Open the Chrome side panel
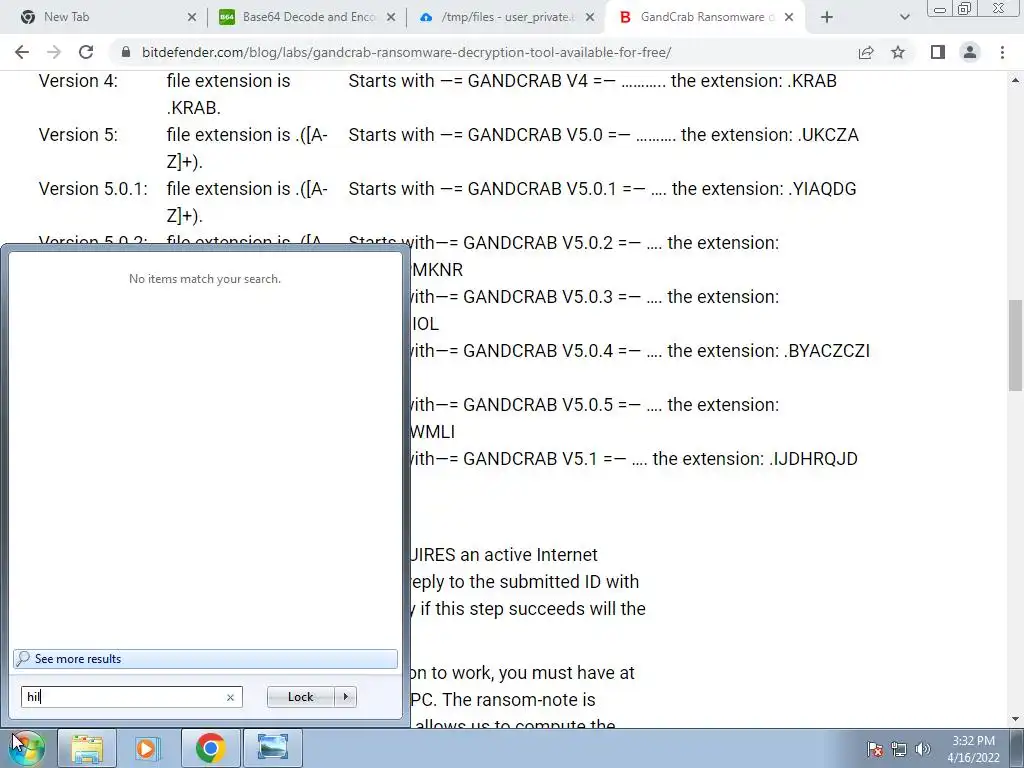Viewport: 1024px width, 768px height. [938, 52]
